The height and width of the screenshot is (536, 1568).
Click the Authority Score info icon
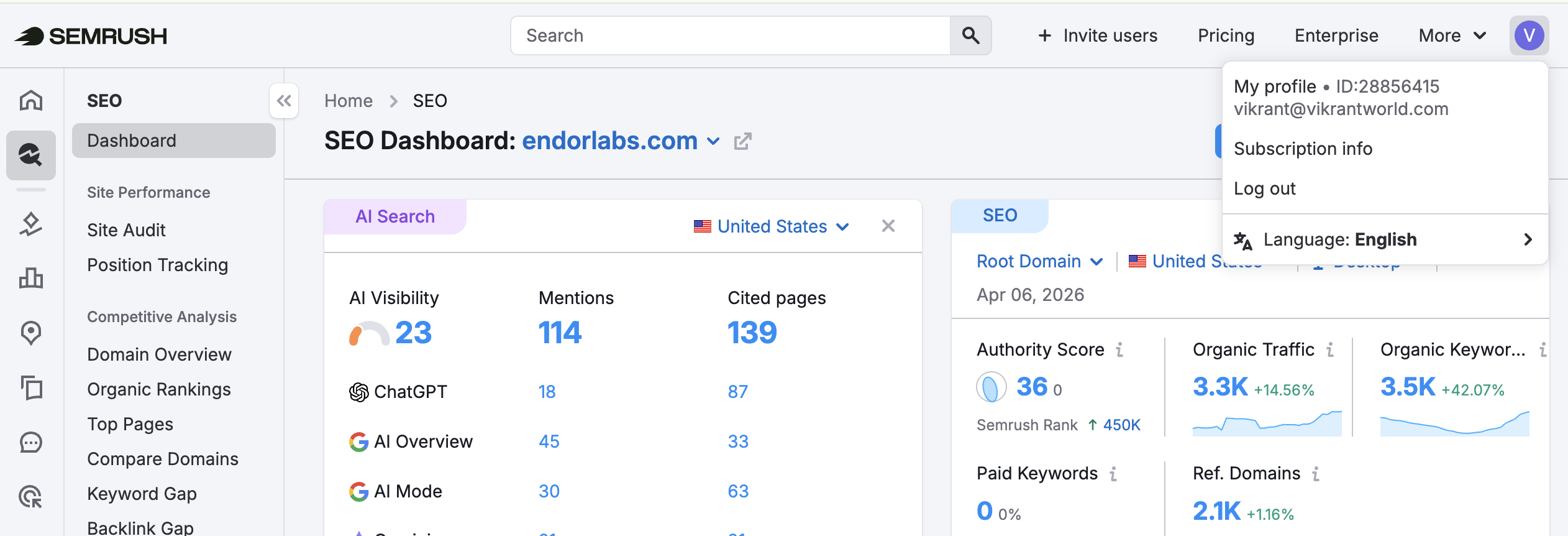(x=1119, y=350)
